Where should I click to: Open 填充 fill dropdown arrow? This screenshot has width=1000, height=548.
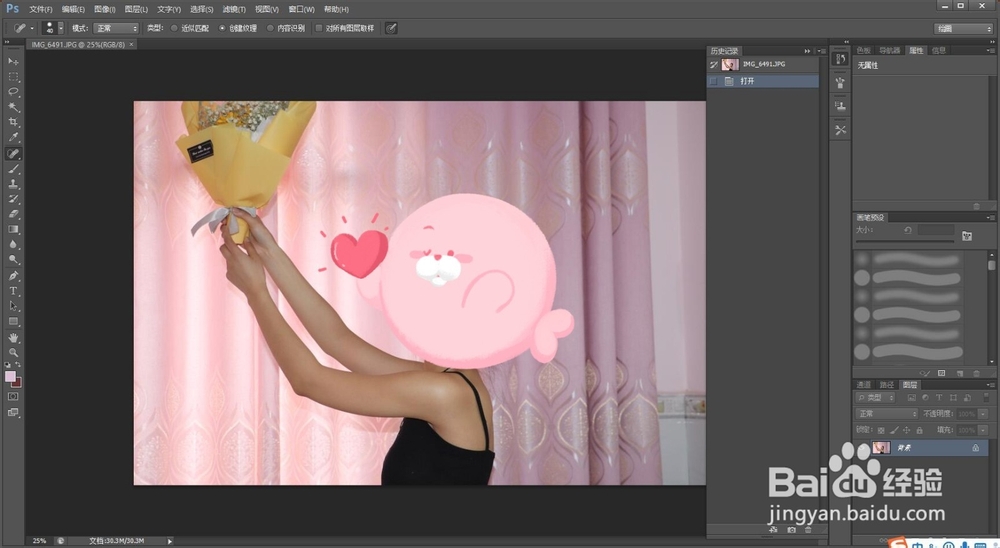point(983,431)
